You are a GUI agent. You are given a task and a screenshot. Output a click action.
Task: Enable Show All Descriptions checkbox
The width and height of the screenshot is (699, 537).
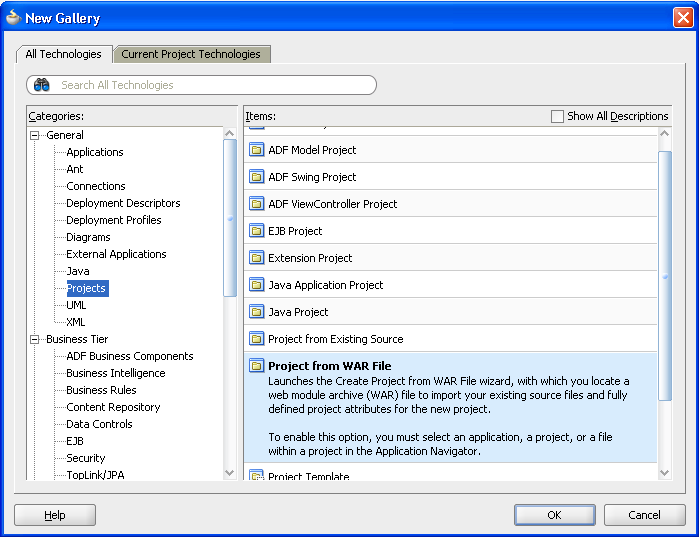pyautogui.click(x=558, y=116)
